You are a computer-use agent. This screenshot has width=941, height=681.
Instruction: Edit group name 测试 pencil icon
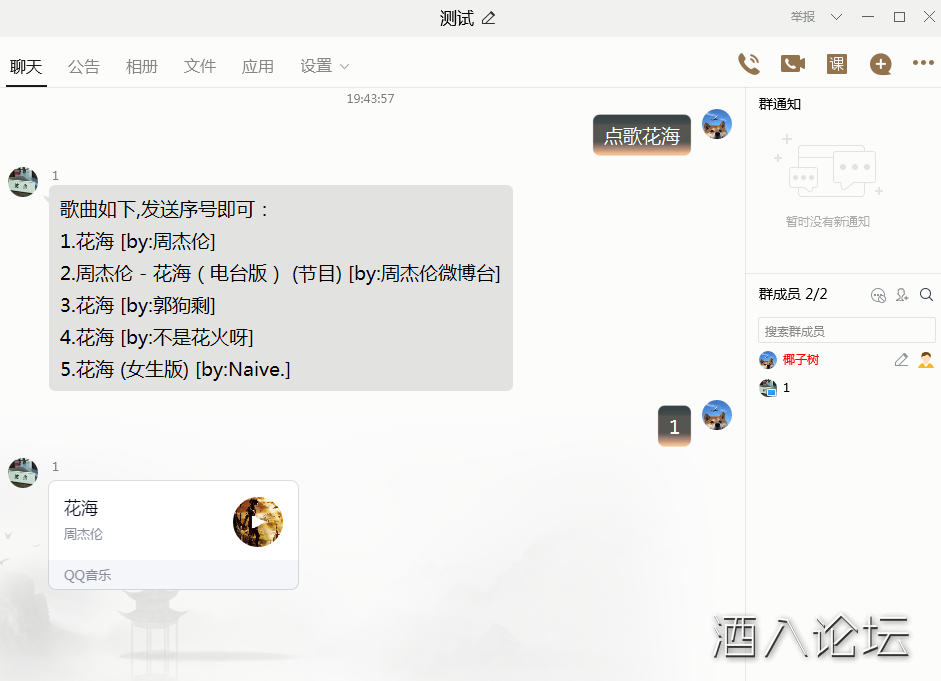489,19
